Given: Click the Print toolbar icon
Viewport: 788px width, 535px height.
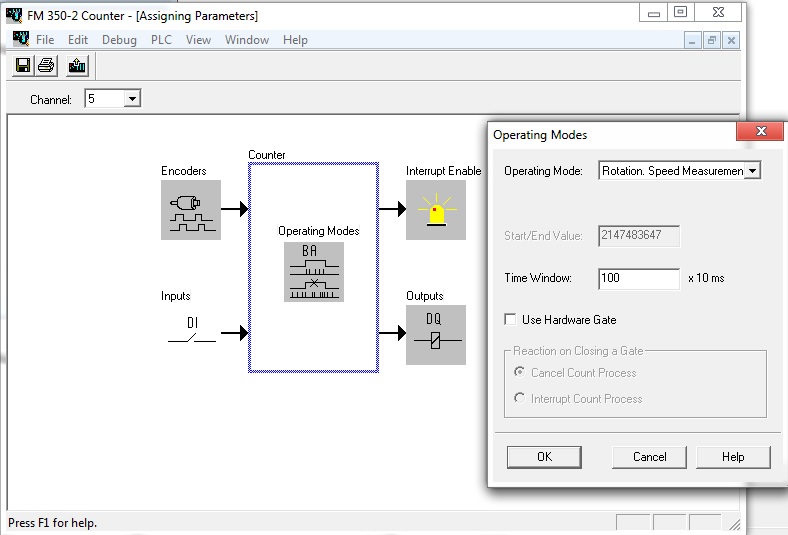Looking at the screenshot, I should pyautogui.click(x=46, y=65).
